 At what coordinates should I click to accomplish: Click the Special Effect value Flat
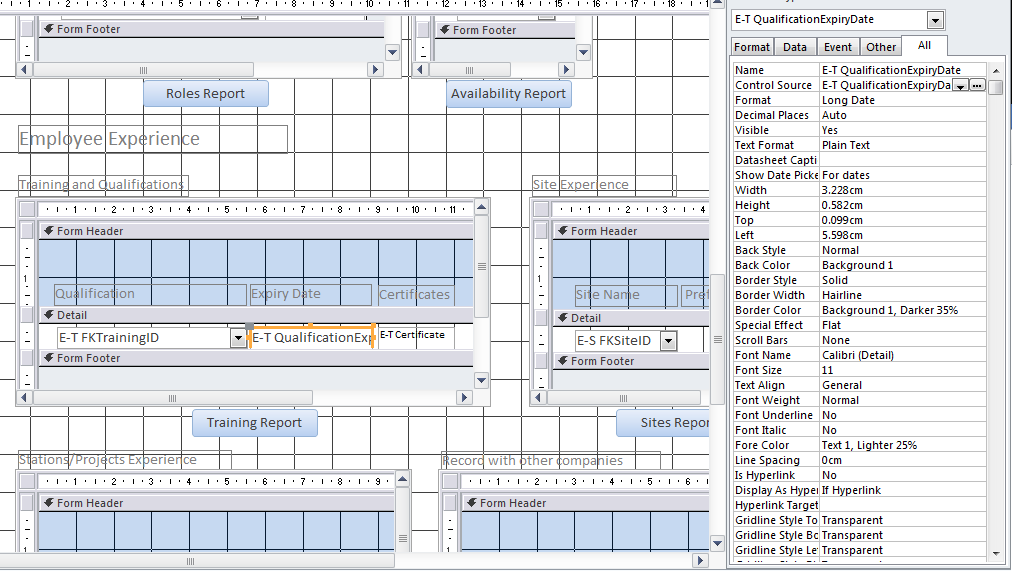coord(903,325)
